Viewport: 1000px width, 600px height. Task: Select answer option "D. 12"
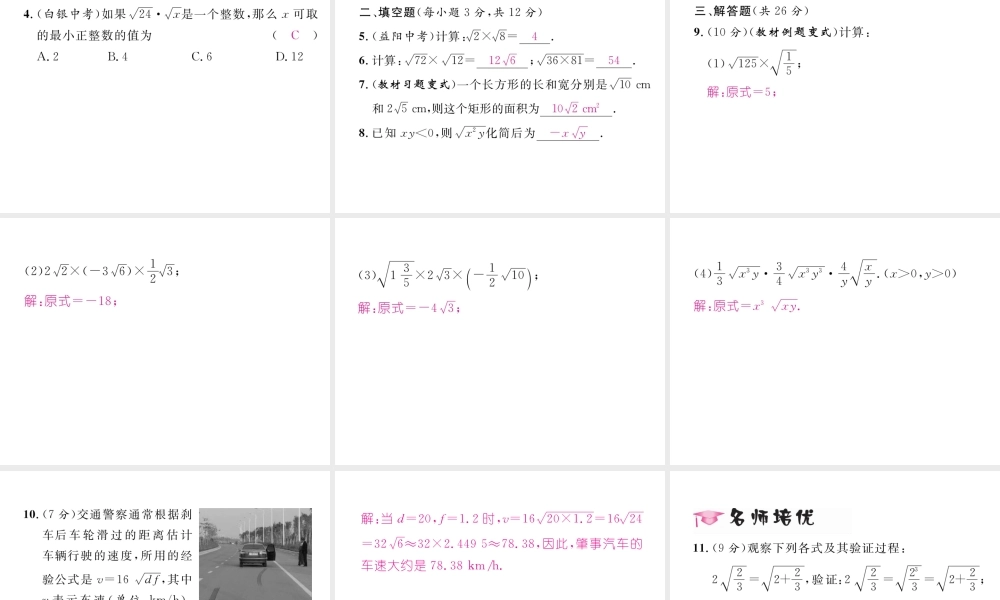pos(290,57)
